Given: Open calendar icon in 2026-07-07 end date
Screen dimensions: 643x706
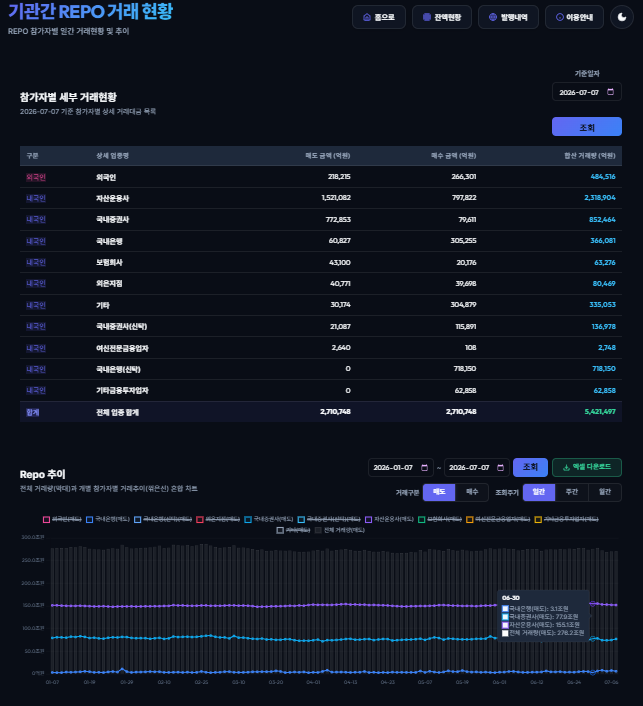Looking at the screenshot, I should 500,467.
